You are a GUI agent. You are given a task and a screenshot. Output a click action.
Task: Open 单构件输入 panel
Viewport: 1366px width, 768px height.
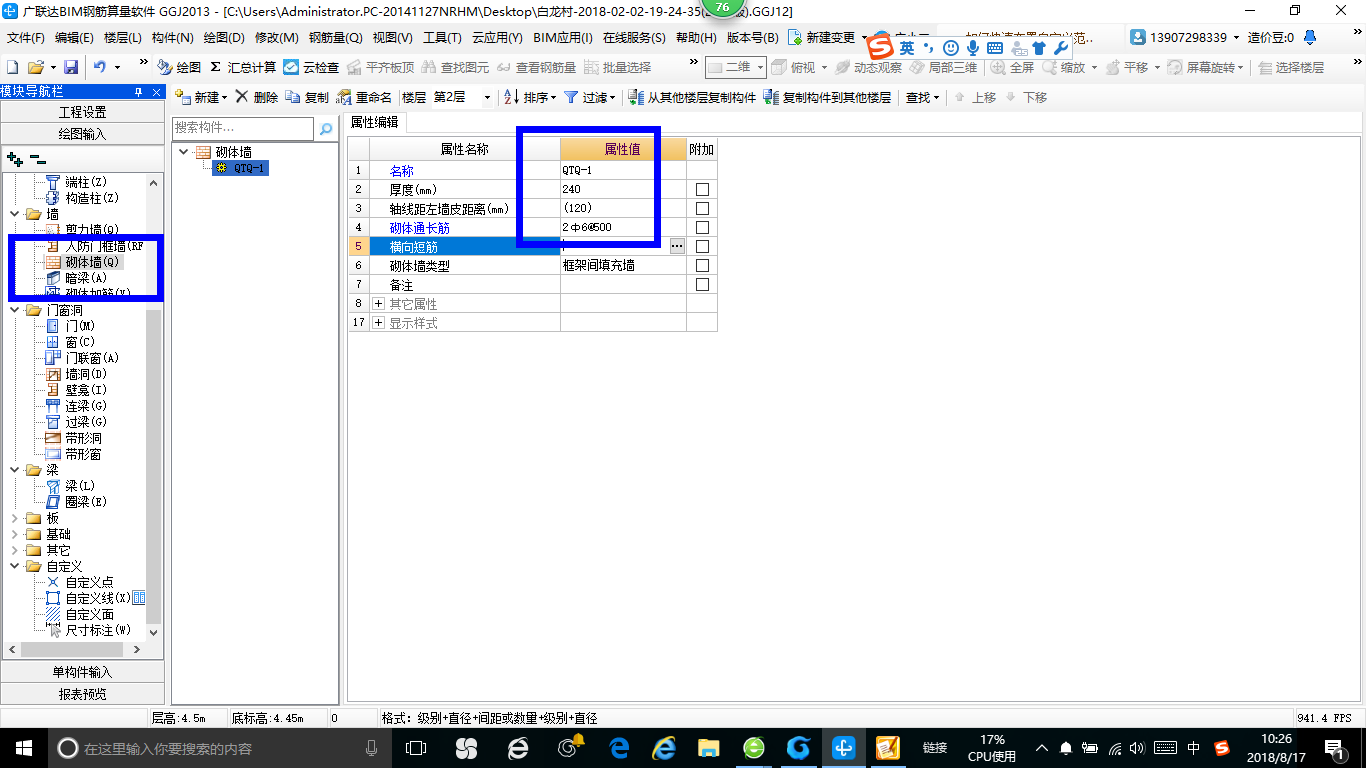tap(82, 672)
